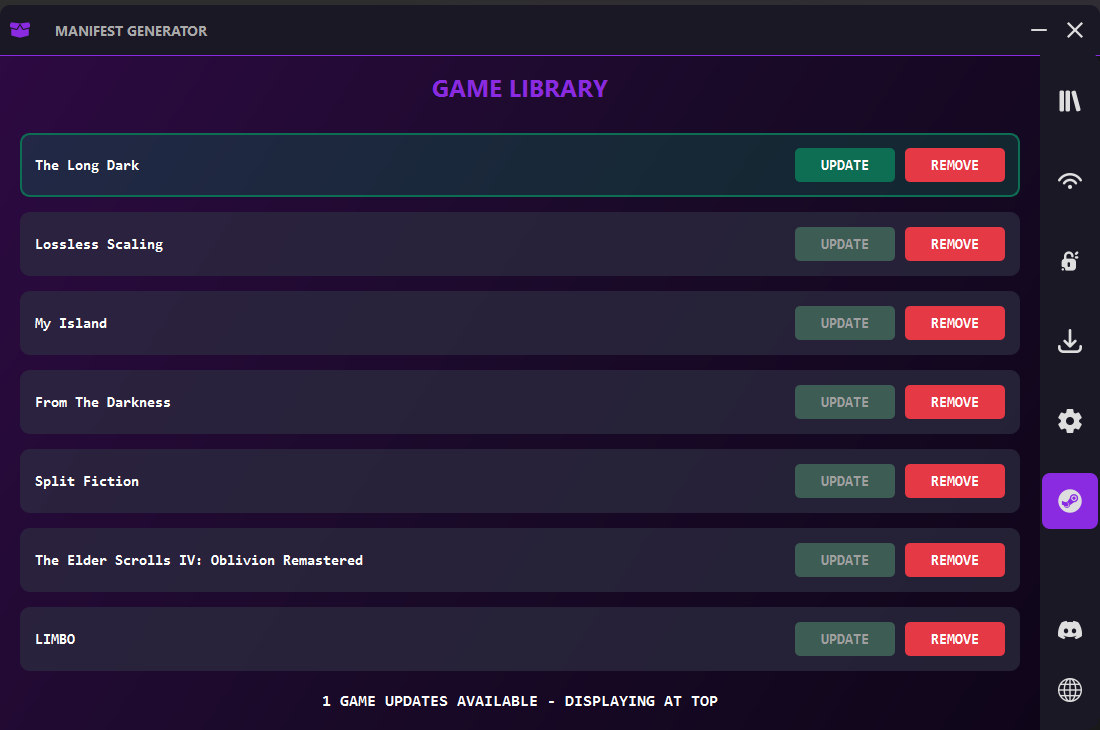Click the purple Manifest Generator logo
The height and width of the screenshot is (730, 1100).
pos(20,30)
